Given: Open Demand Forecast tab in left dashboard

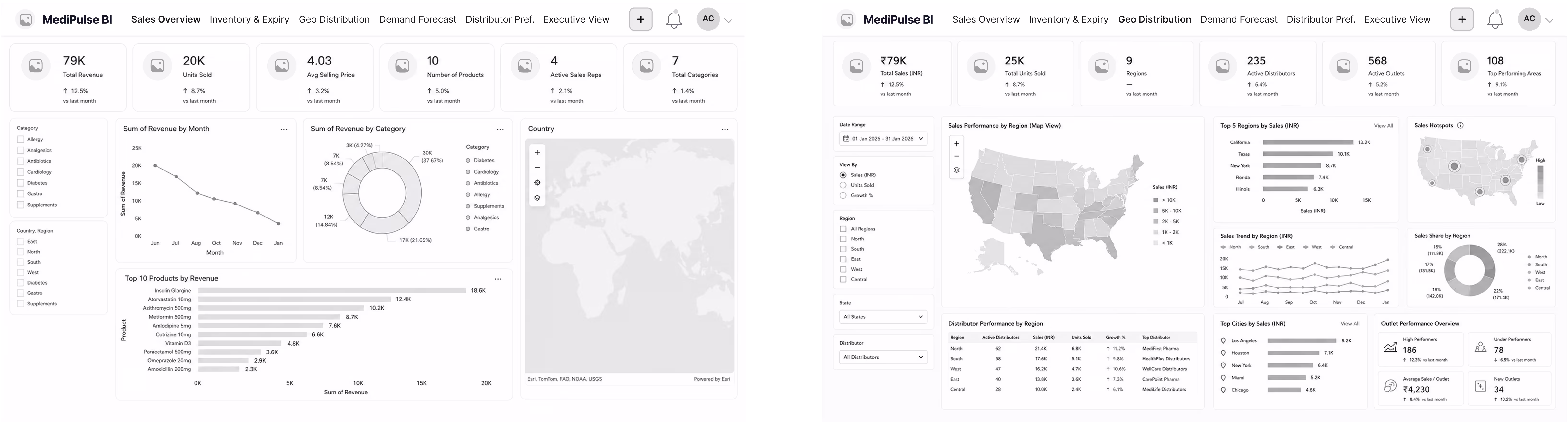Looking at the screenshot, I should click(418, 19).
